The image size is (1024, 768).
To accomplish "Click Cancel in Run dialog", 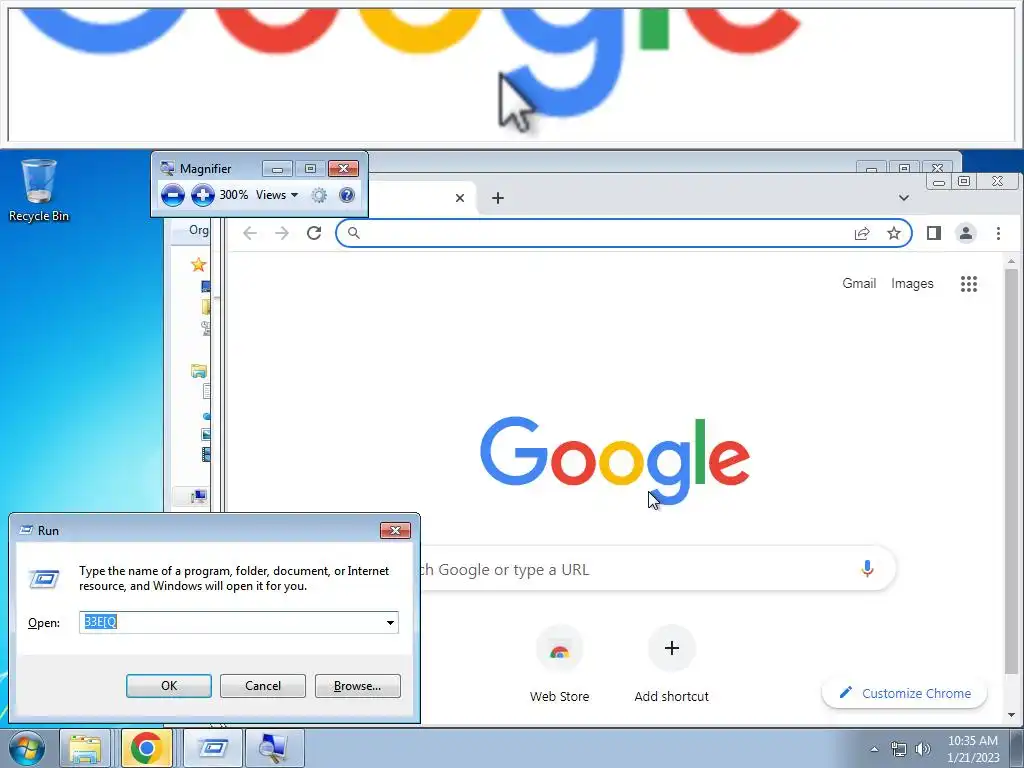I will click(x=263, y=686).
